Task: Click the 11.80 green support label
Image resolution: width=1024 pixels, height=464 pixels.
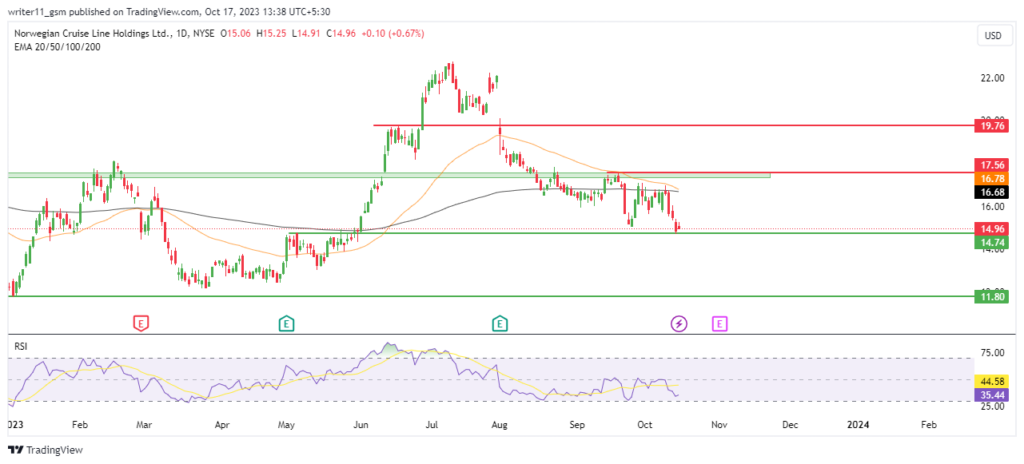Action: coord(990,296)
